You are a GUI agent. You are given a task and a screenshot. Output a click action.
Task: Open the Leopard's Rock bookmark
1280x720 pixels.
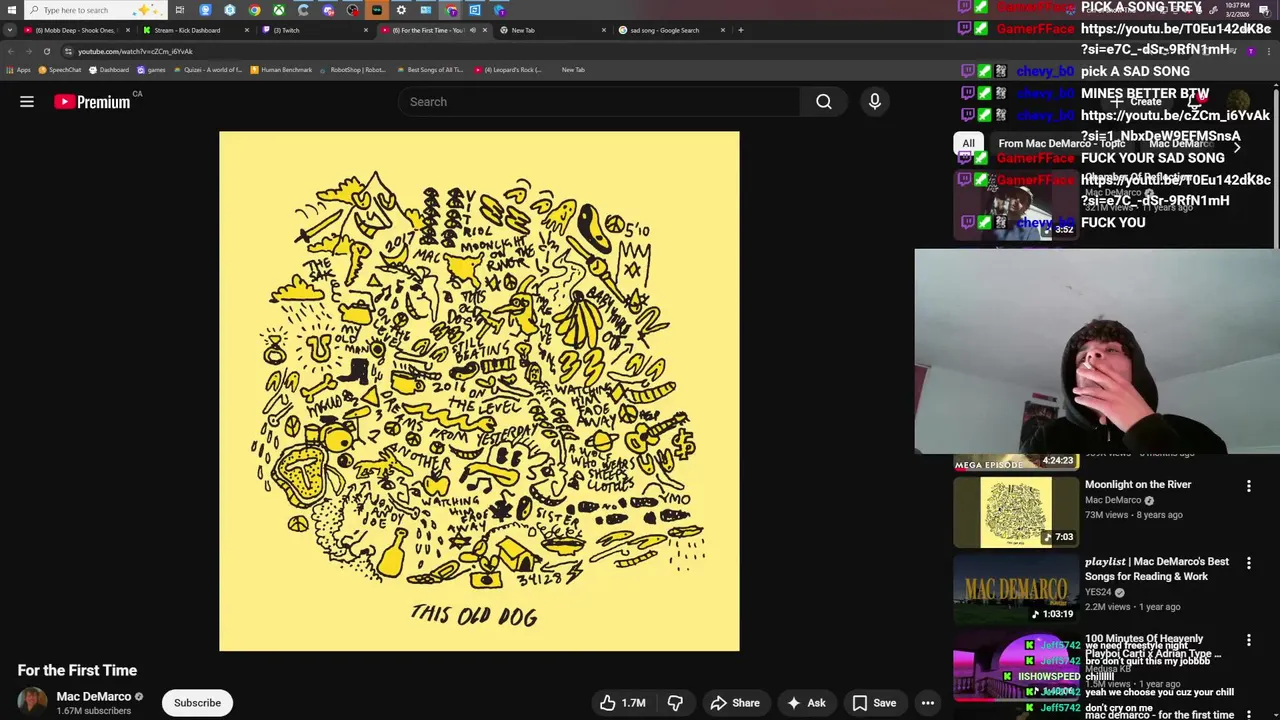tap(508, 70)
